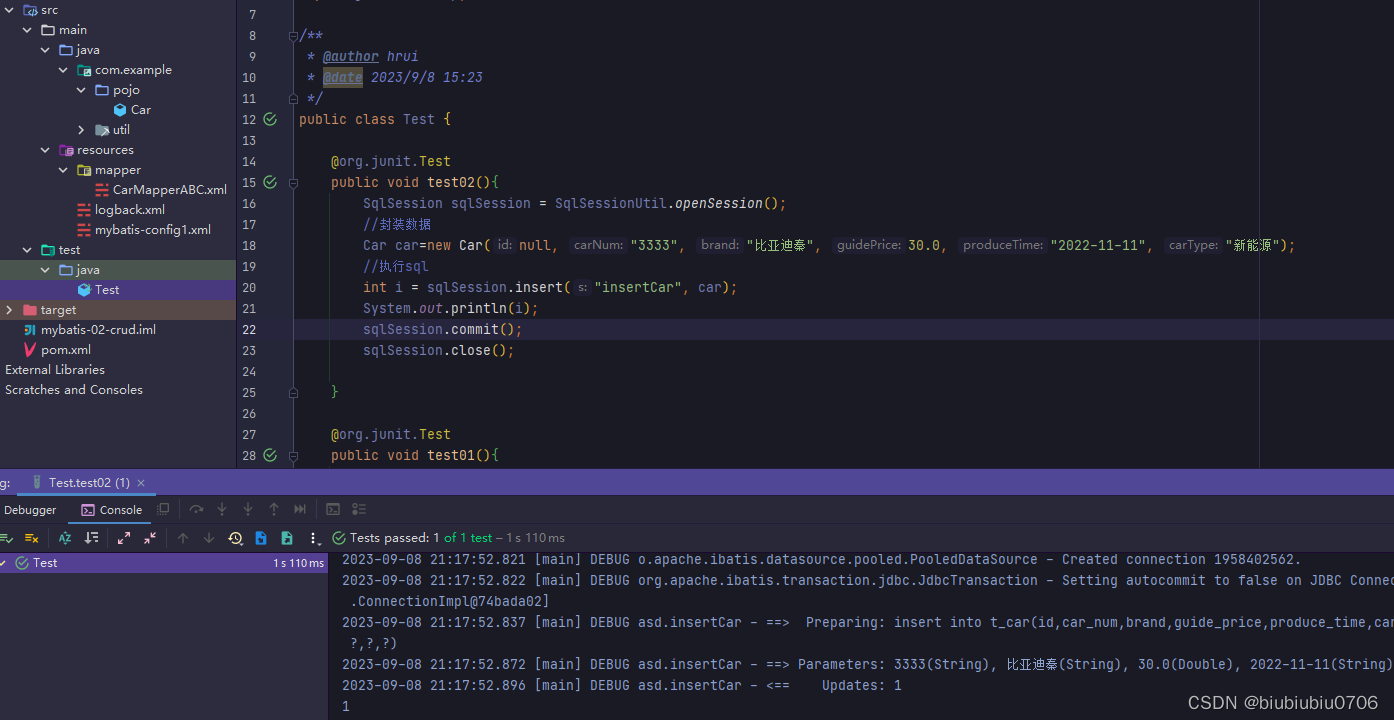
Task: Click the @date Javadoc tag
Action: click(x=343, y=77)
